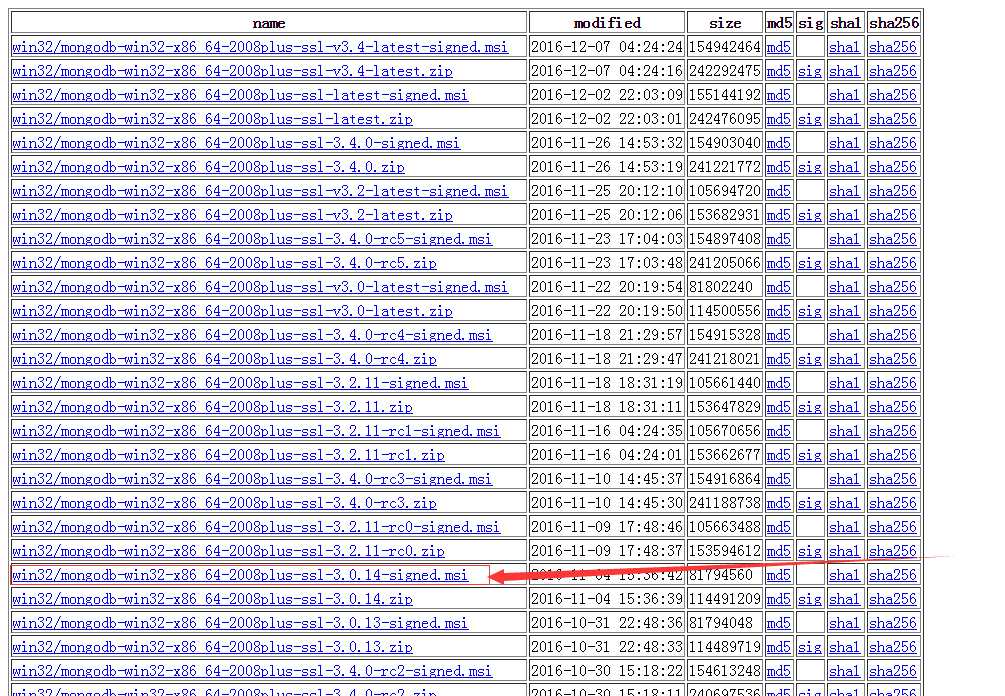Select the size value 81802240
This screenshot has height=696, width=1005.
pos(721,287)
